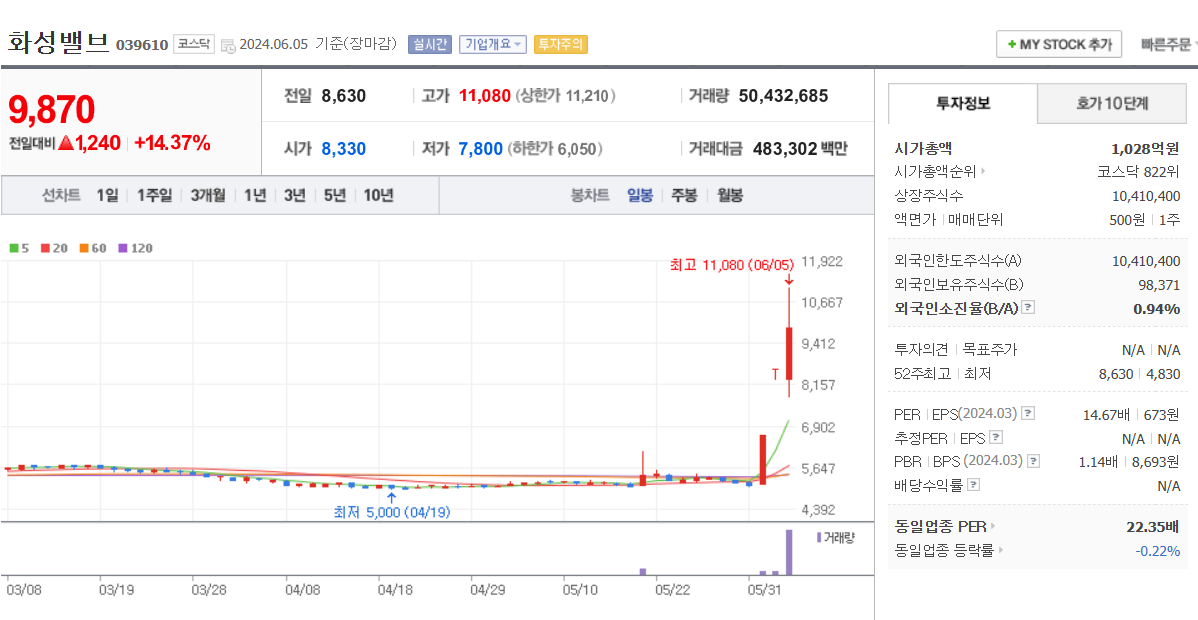Click the 코스닥 market badge
The image size is (1198, 620).
click(x=194, y=44)
